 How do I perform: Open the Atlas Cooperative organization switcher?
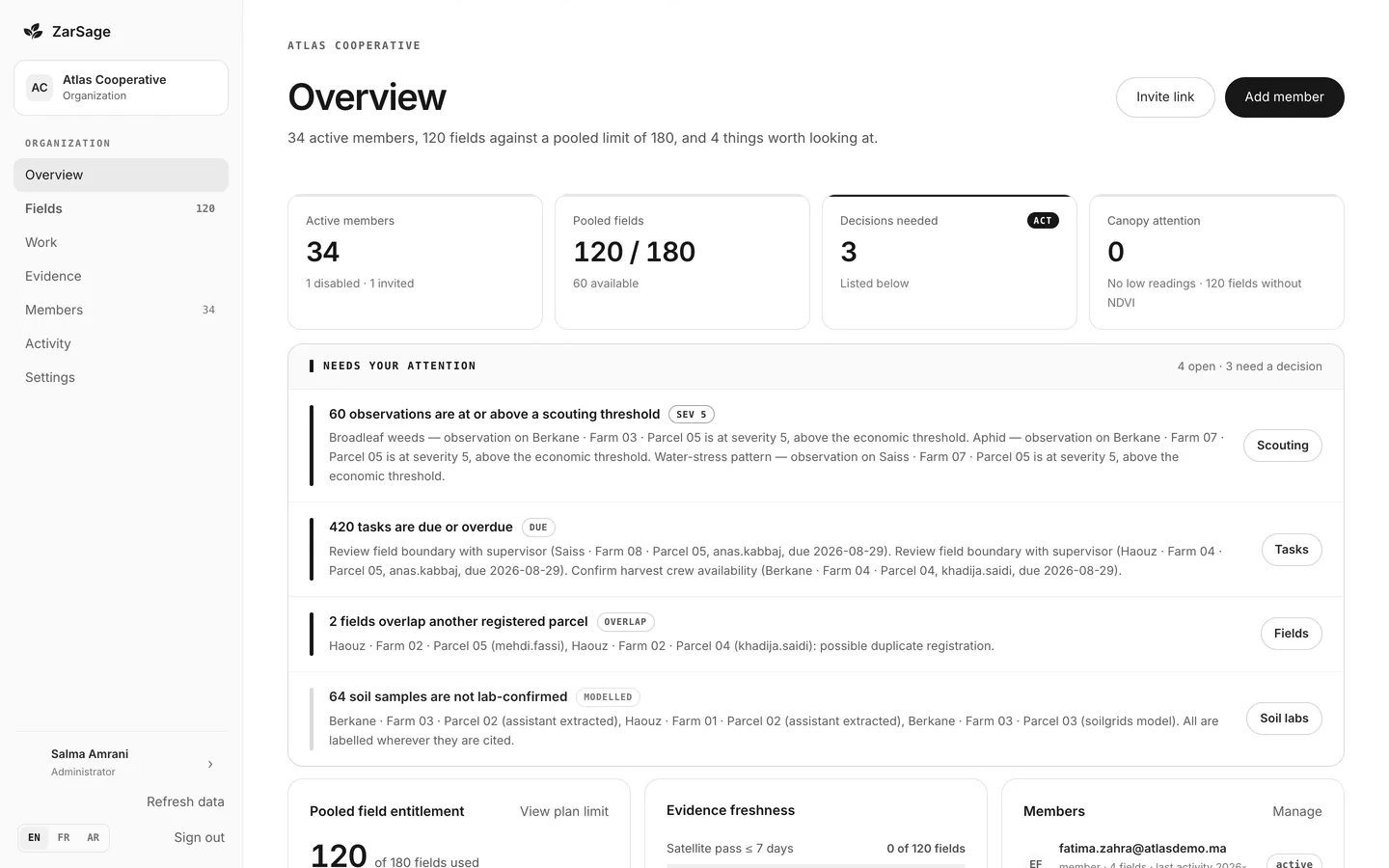(121, 88)
